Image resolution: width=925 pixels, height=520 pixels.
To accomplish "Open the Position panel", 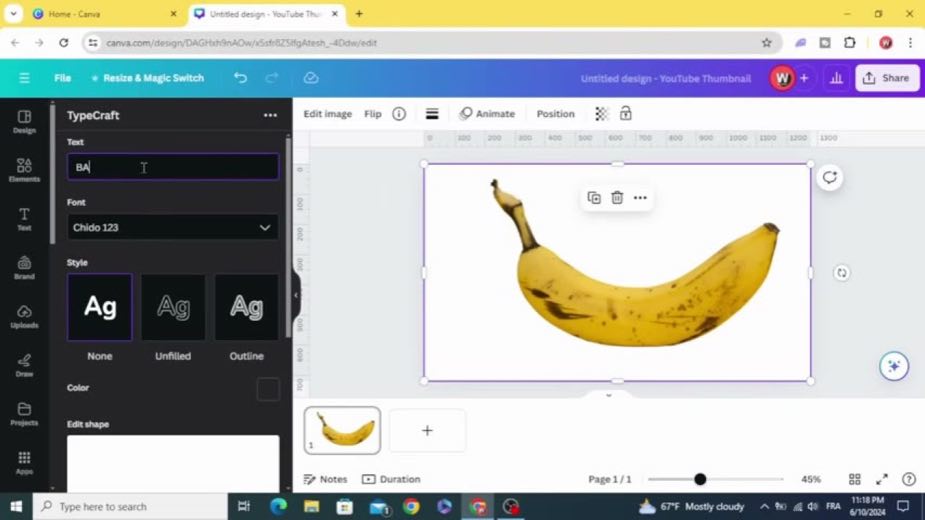I will coord(555,113).
